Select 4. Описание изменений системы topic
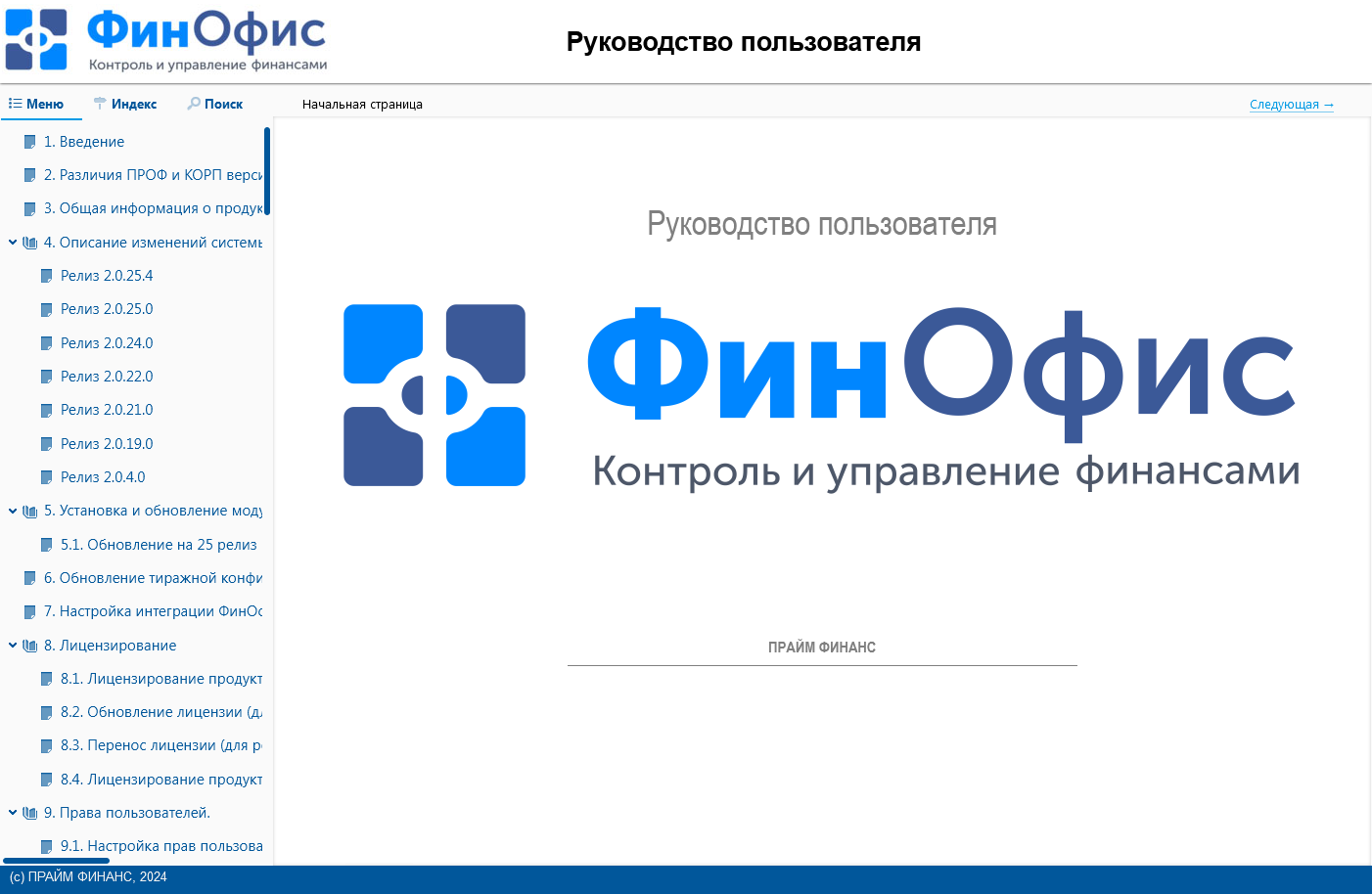Image resolution: width=1372 pixels, height=894 pixels. (153, 243)
